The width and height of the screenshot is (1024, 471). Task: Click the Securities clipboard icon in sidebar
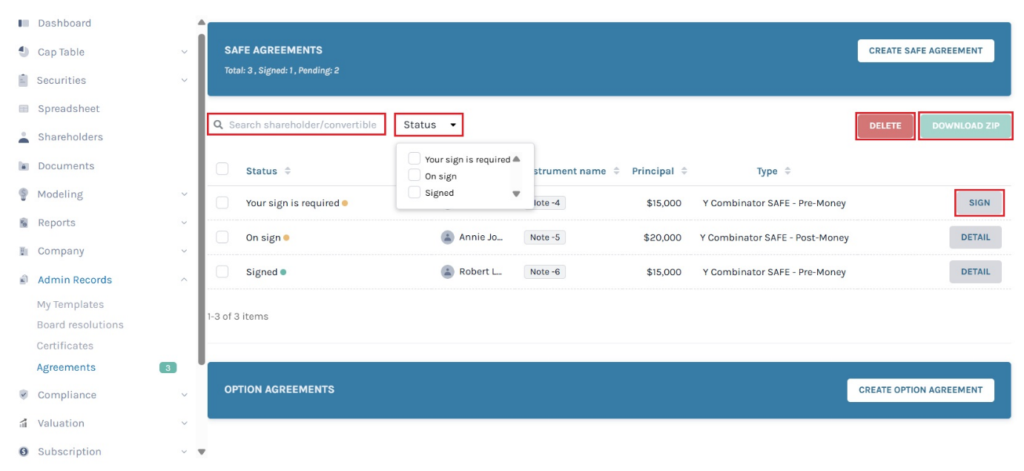point(23,80)
